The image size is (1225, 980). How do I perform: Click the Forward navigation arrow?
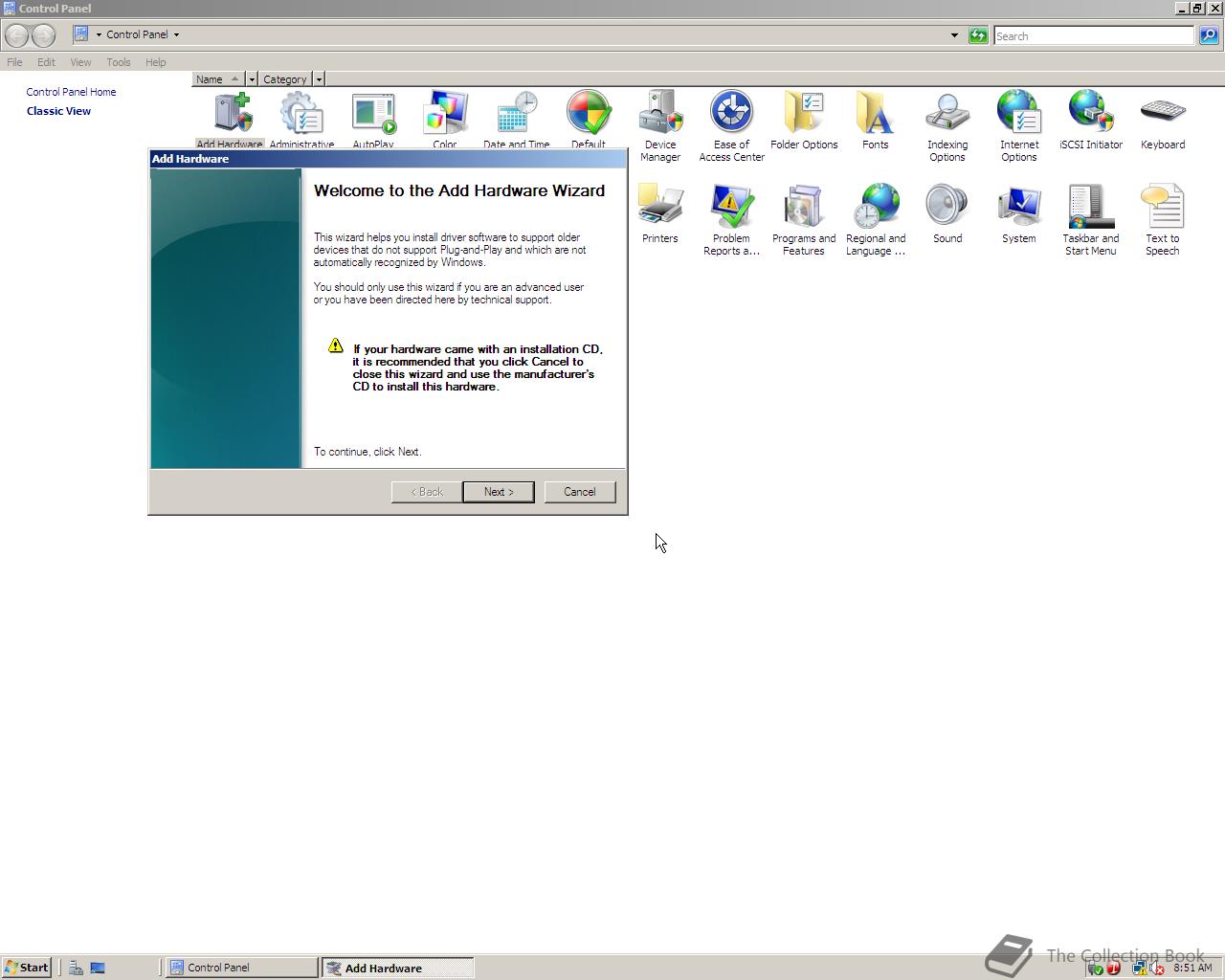tap(43, 35)
